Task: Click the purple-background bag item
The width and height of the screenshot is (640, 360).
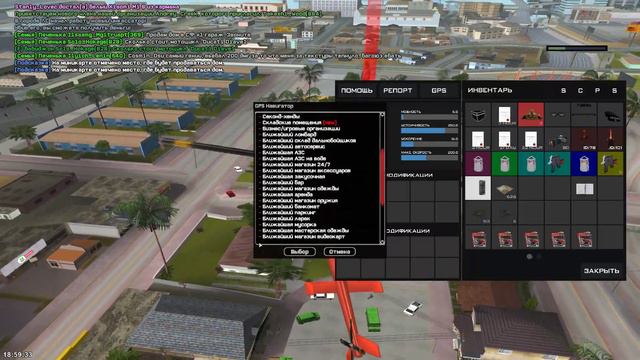Action: click(x=478, y=164)
